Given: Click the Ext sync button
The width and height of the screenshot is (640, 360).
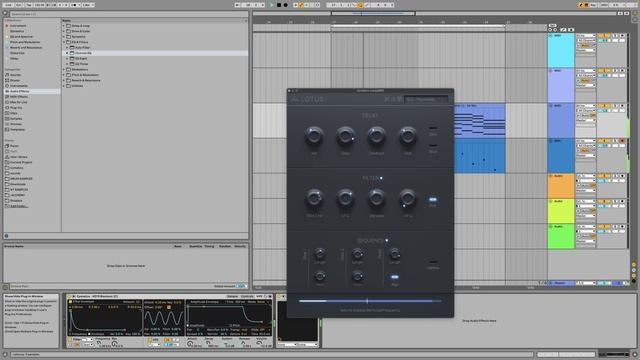Looking at the screenshot, I should click(19, 5).
